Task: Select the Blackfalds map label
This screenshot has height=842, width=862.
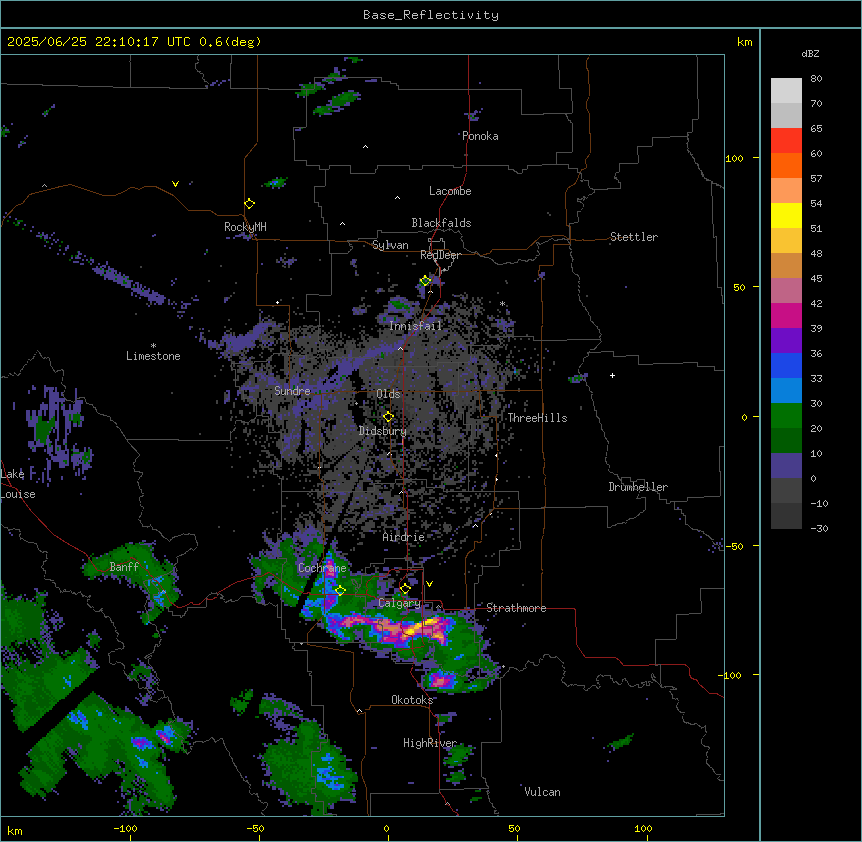Action: click(441, 223)
